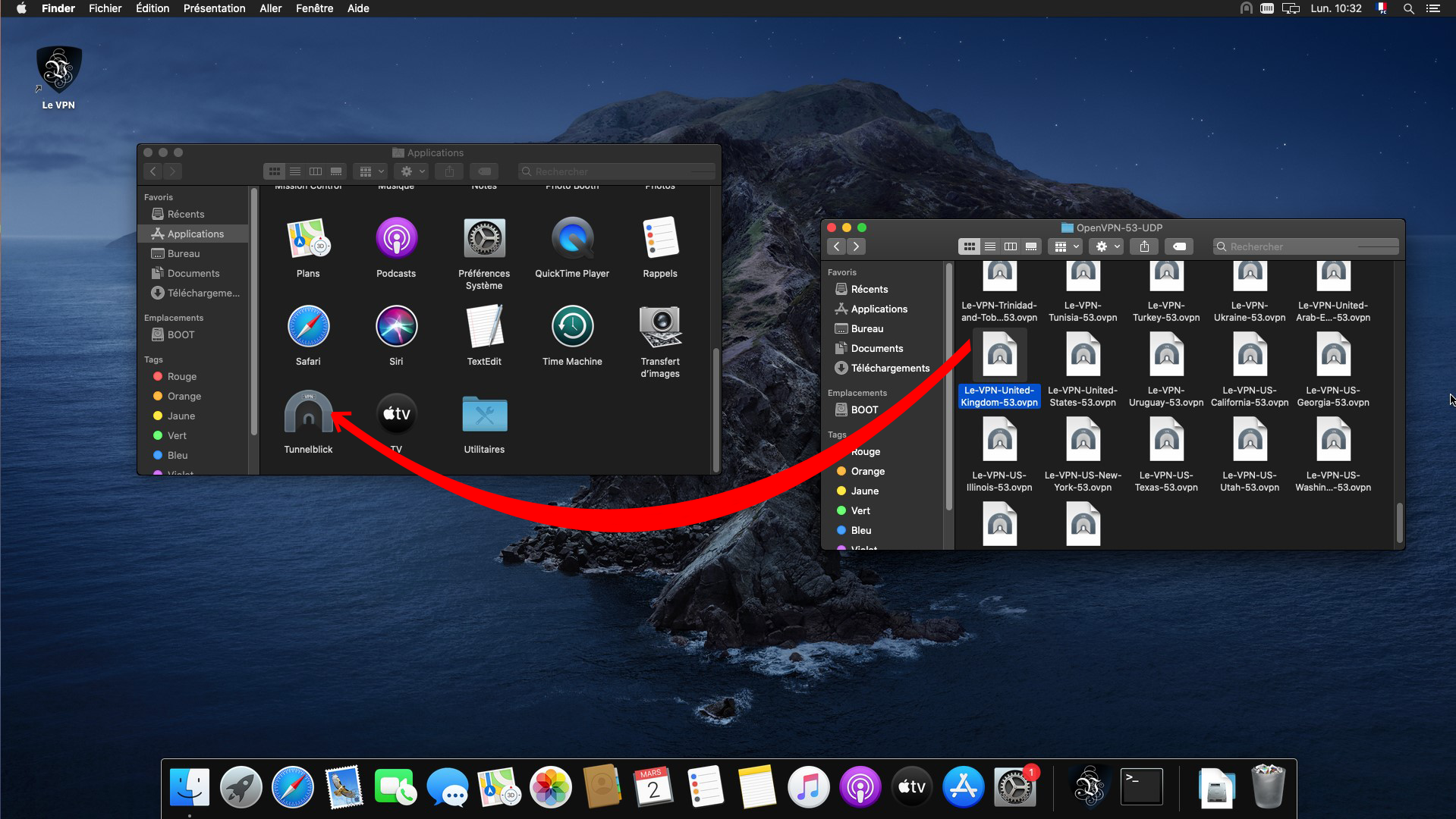The height and width of the screenshot is (819, 1456).
Task: Select the Le-VPN-Uruguay-53.ovpn file
Action: pos(1166,355)
